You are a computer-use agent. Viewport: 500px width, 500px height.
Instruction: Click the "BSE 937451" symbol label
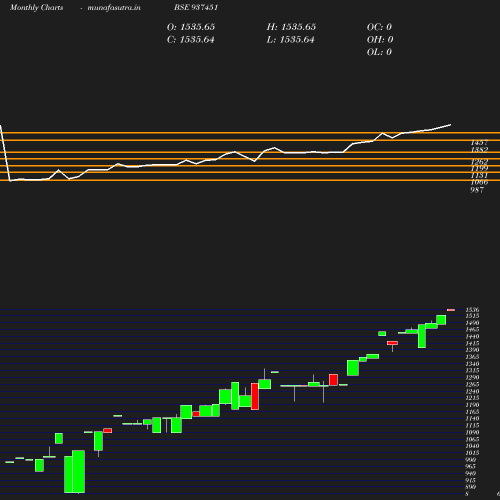tap(196, 7)
